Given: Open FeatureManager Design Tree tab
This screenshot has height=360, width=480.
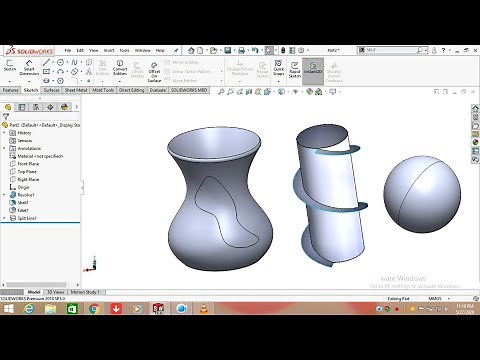Looking at the screenshot, I should pyautogui.click(x=8, y=107).
